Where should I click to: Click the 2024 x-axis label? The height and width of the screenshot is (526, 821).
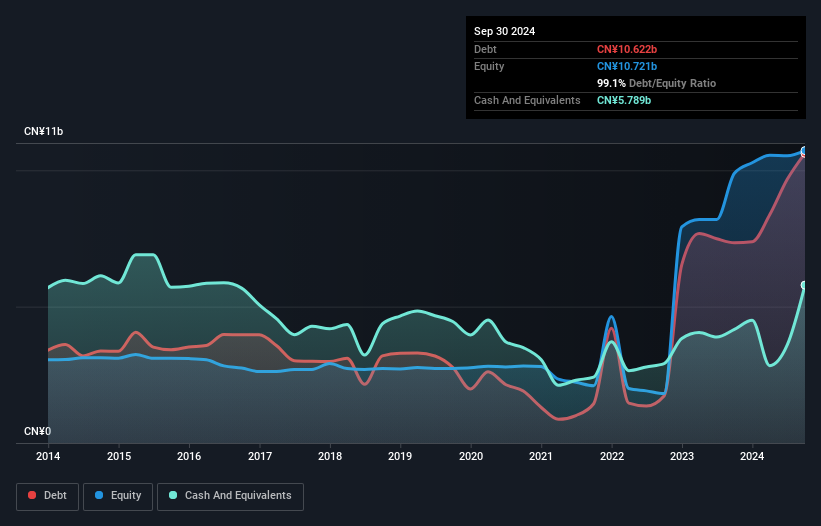pos(752,456)
